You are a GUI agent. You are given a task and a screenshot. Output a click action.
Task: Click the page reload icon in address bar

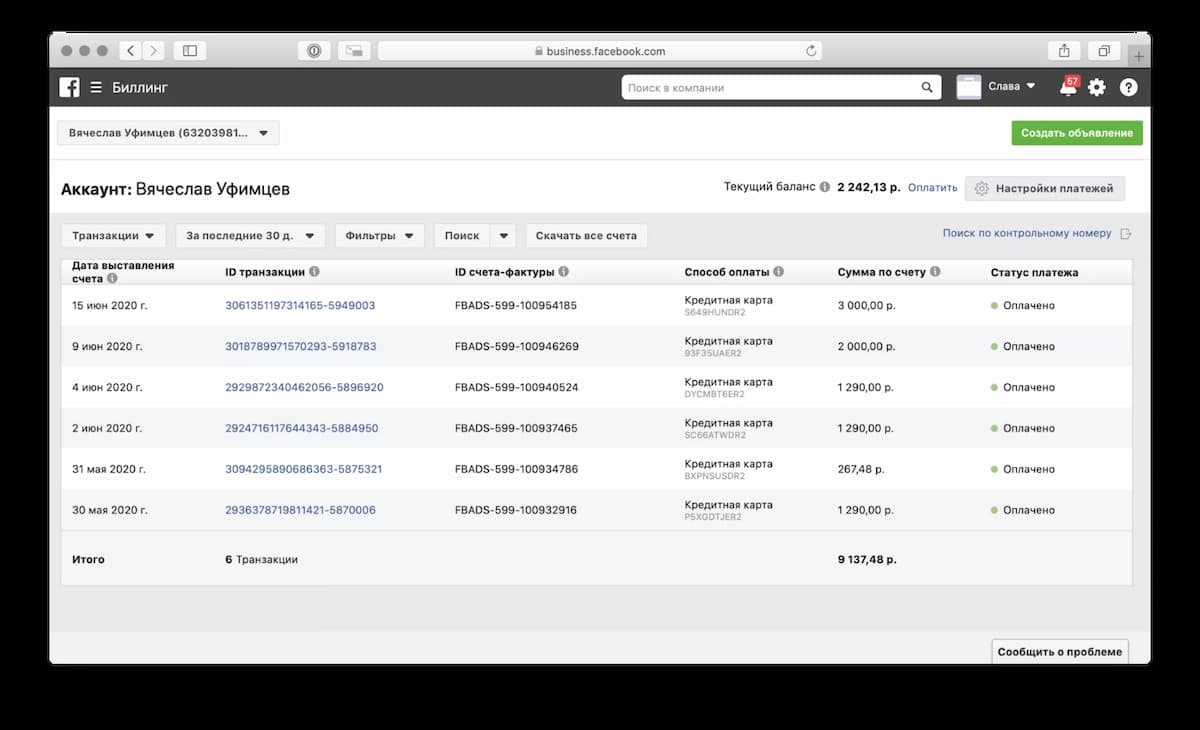coord(811,51)
